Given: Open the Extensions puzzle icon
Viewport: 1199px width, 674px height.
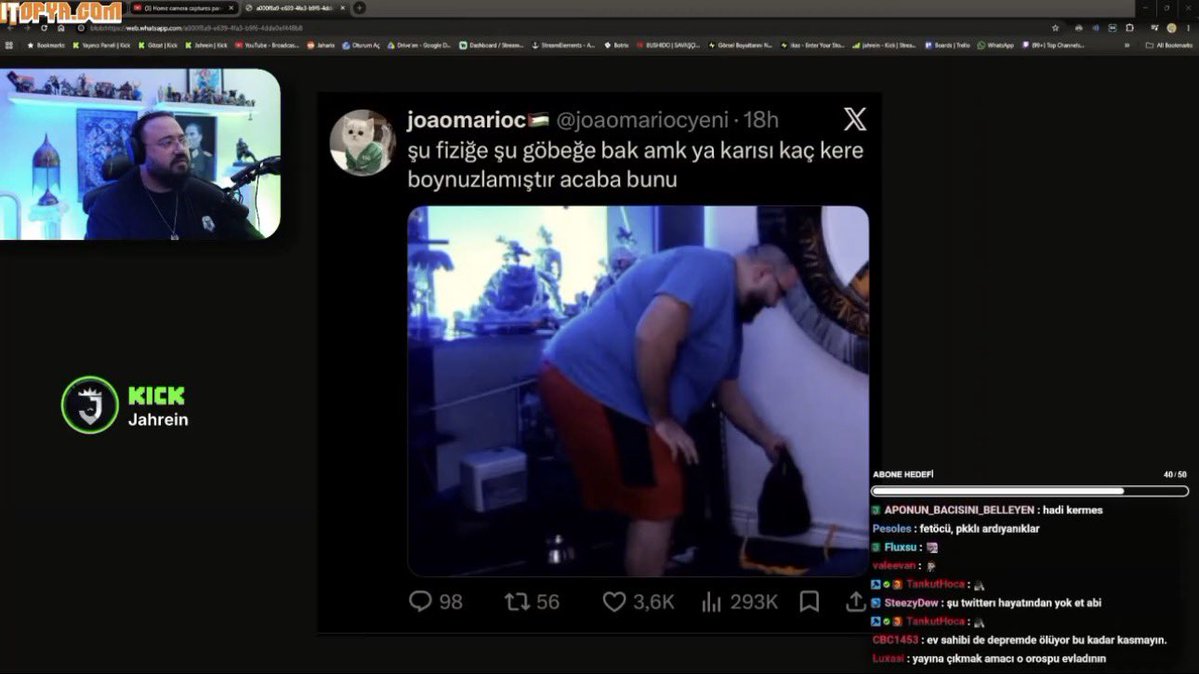Looking at the screenshot, I should point(1130,28).
